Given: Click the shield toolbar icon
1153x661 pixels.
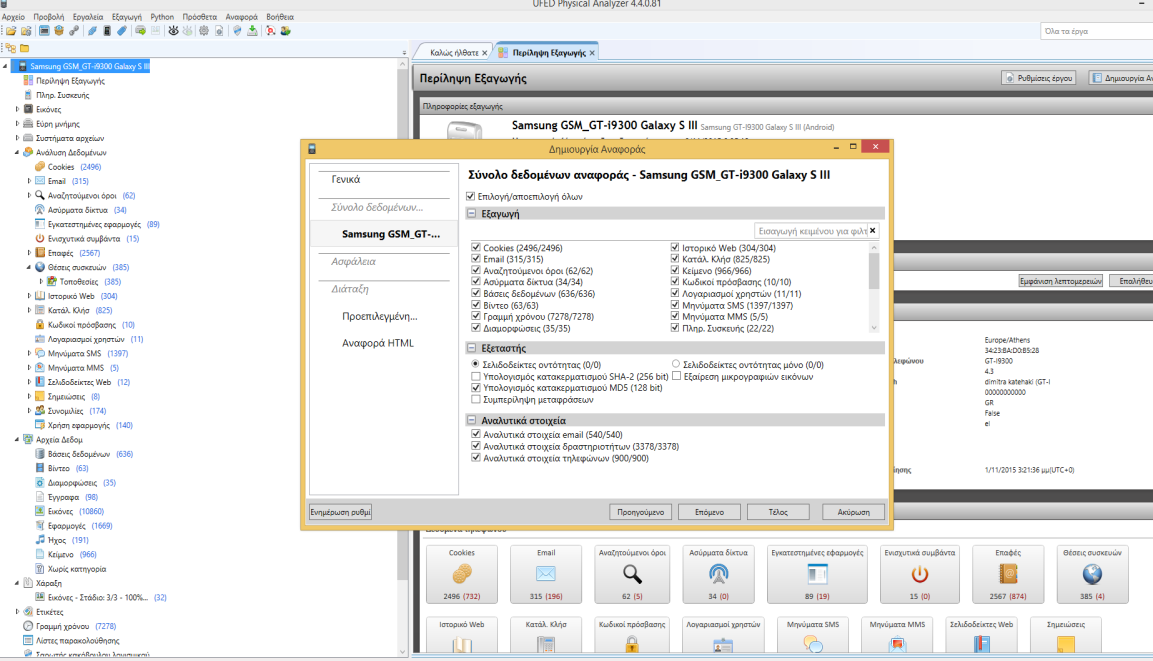Looking at the screenshot, I should pyautogui.click(x=237, y=31).
